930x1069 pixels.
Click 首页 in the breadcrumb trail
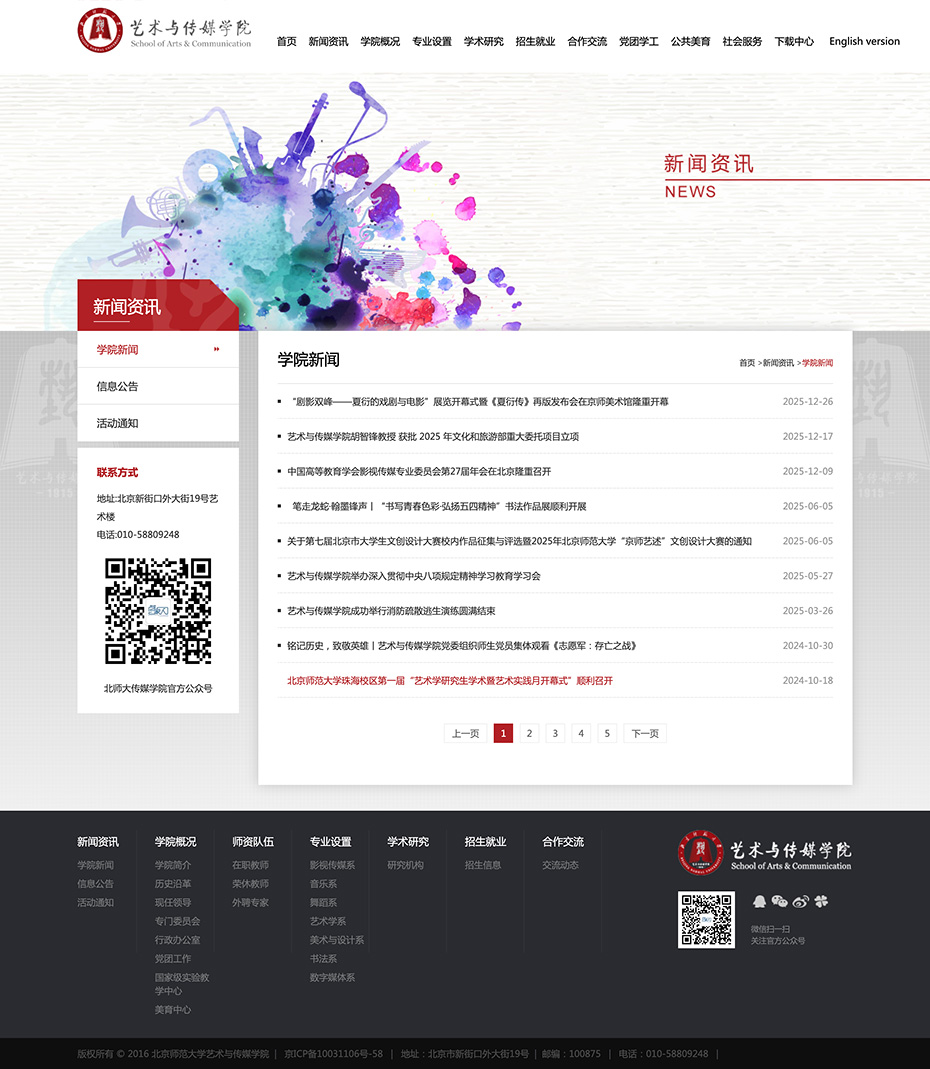747,363
